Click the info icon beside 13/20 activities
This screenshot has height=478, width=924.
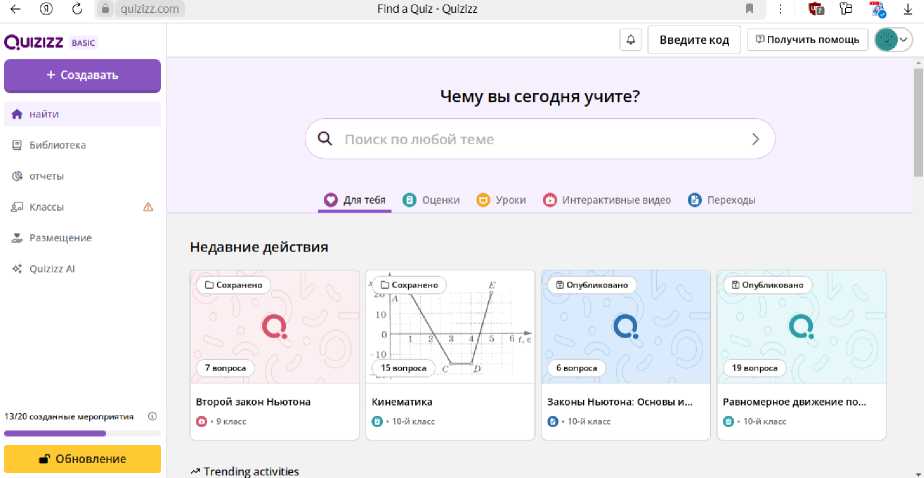[152, 416]
